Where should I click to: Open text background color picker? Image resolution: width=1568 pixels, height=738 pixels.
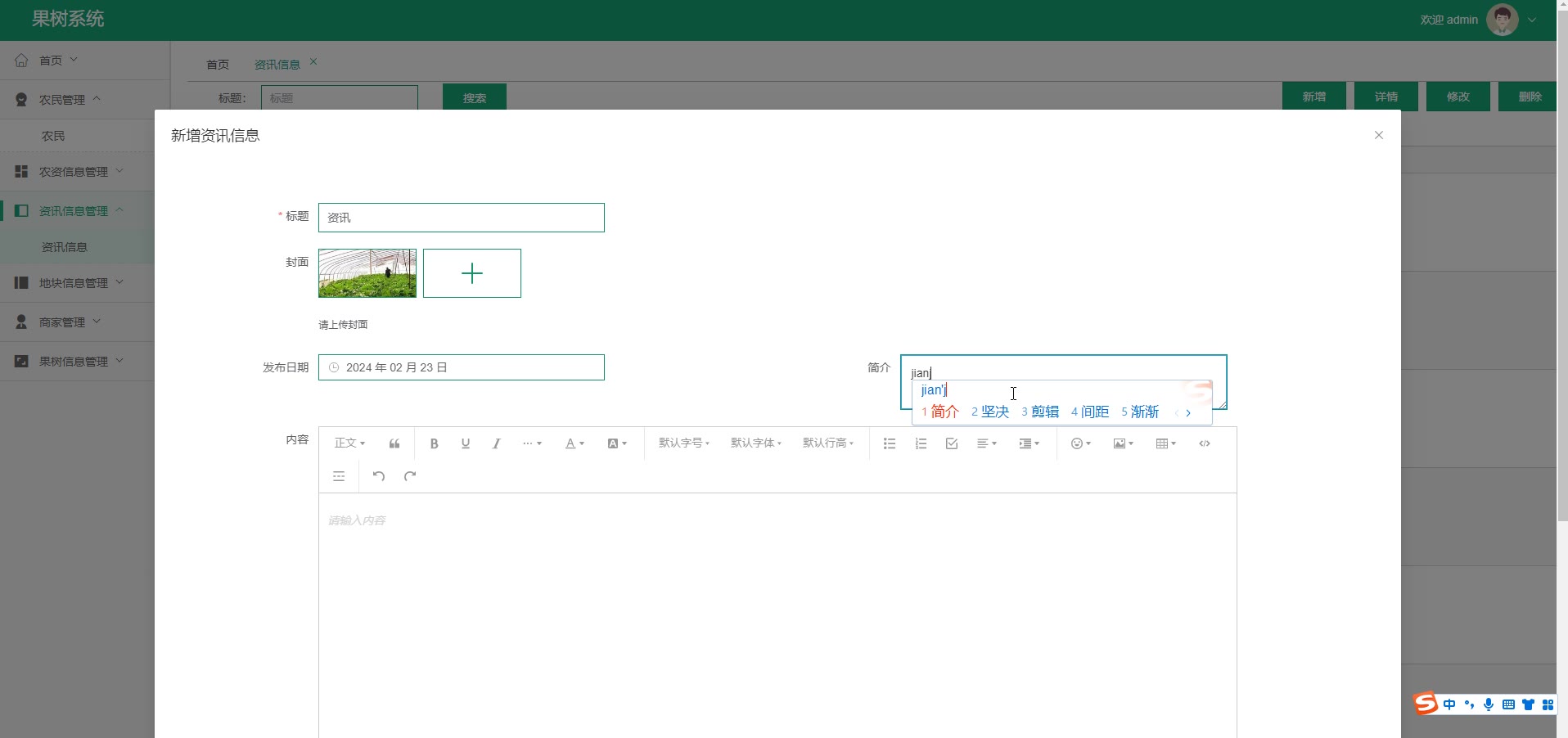617,443
